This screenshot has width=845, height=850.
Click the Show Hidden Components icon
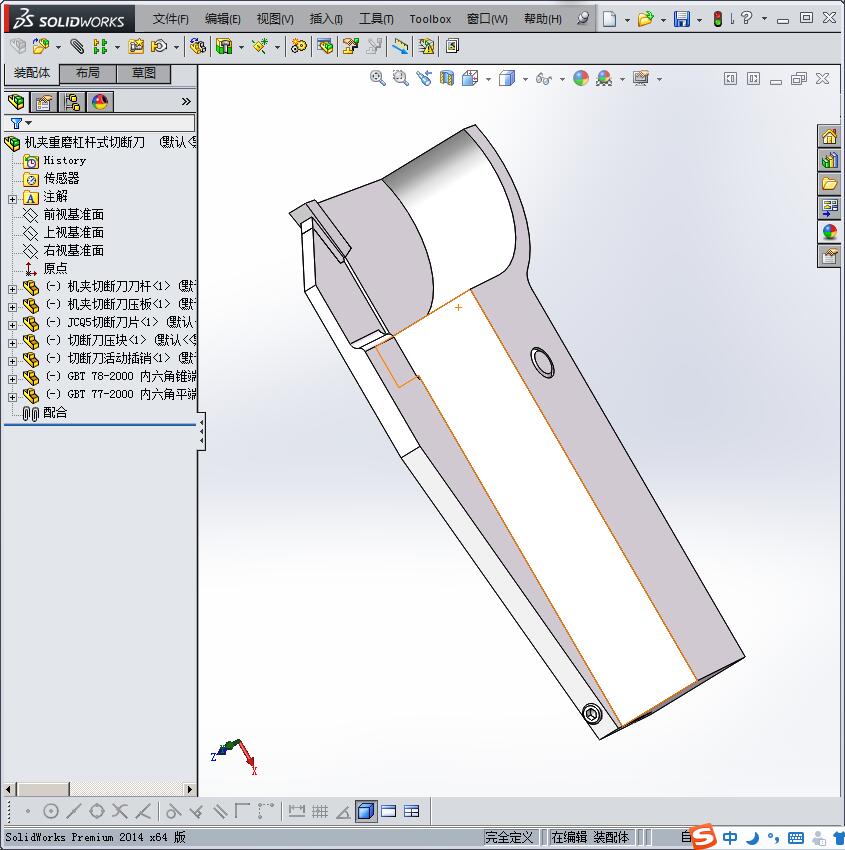[197, 47]
